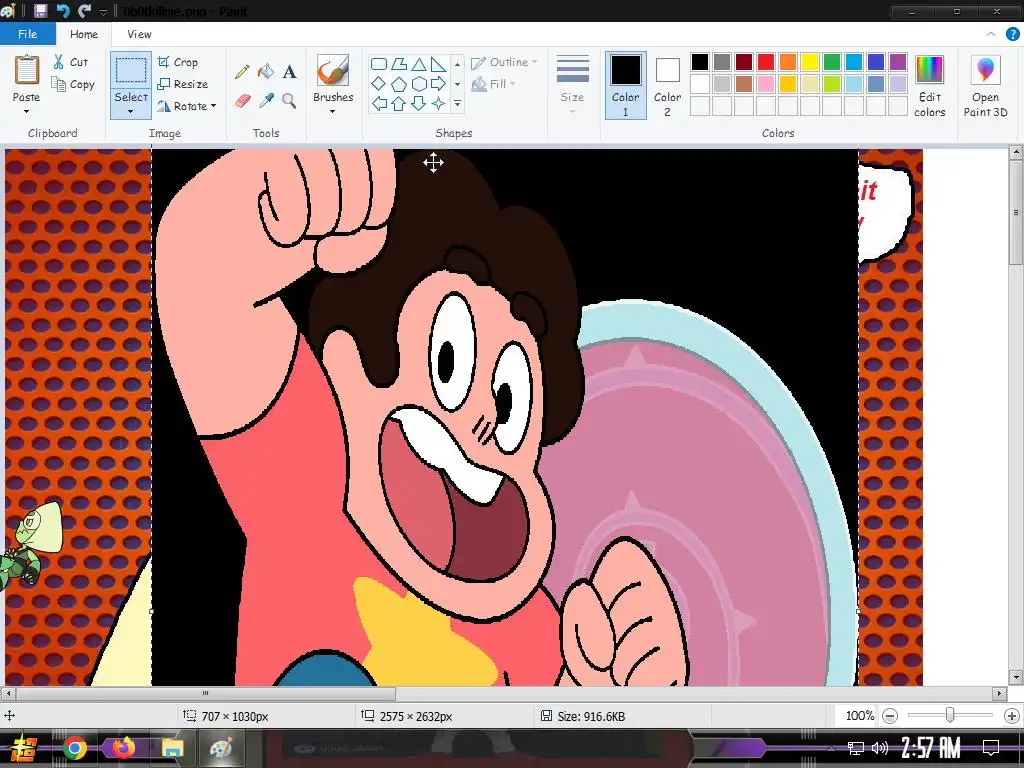Open Paint 3D
This screenshot has width=1024, height=768.
[985, 86]
